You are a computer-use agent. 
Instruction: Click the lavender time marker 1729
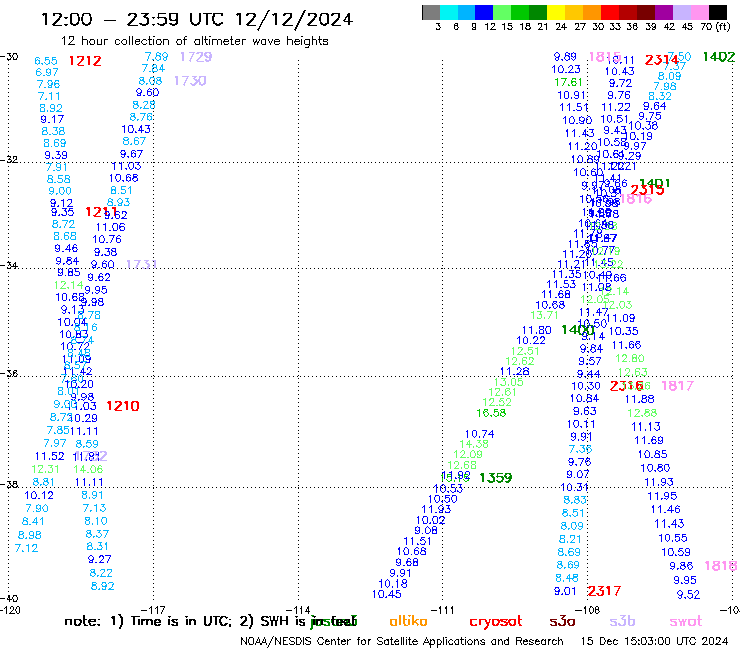[196, 57]
